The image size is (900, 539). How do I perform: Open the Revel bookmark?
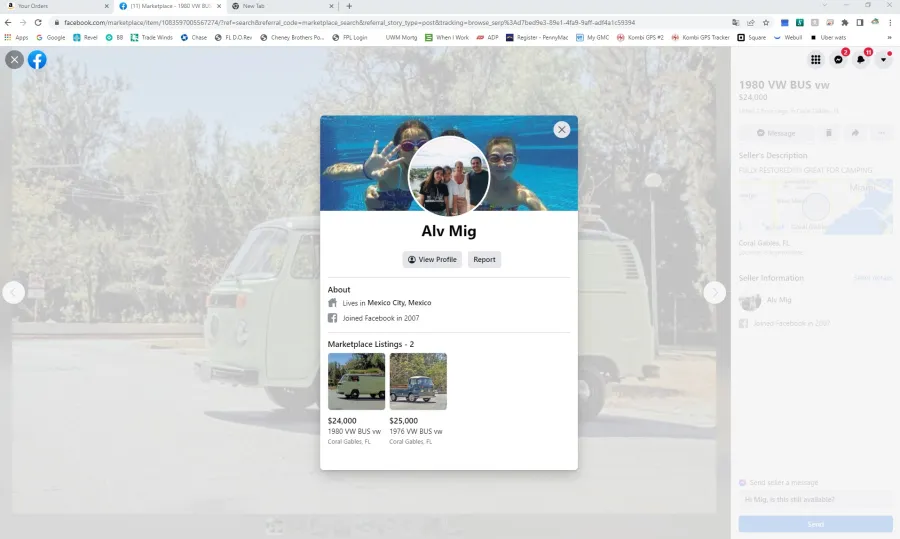85,37
